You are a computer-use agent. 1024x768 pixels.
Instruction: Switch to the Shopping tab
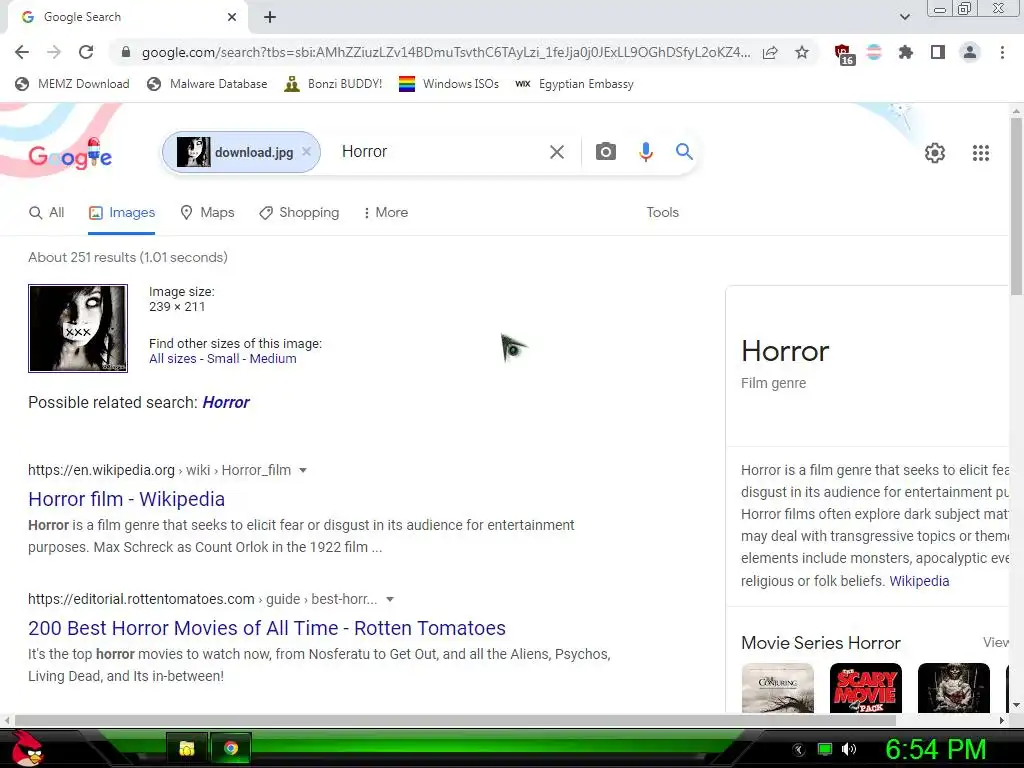pos(299,212)
